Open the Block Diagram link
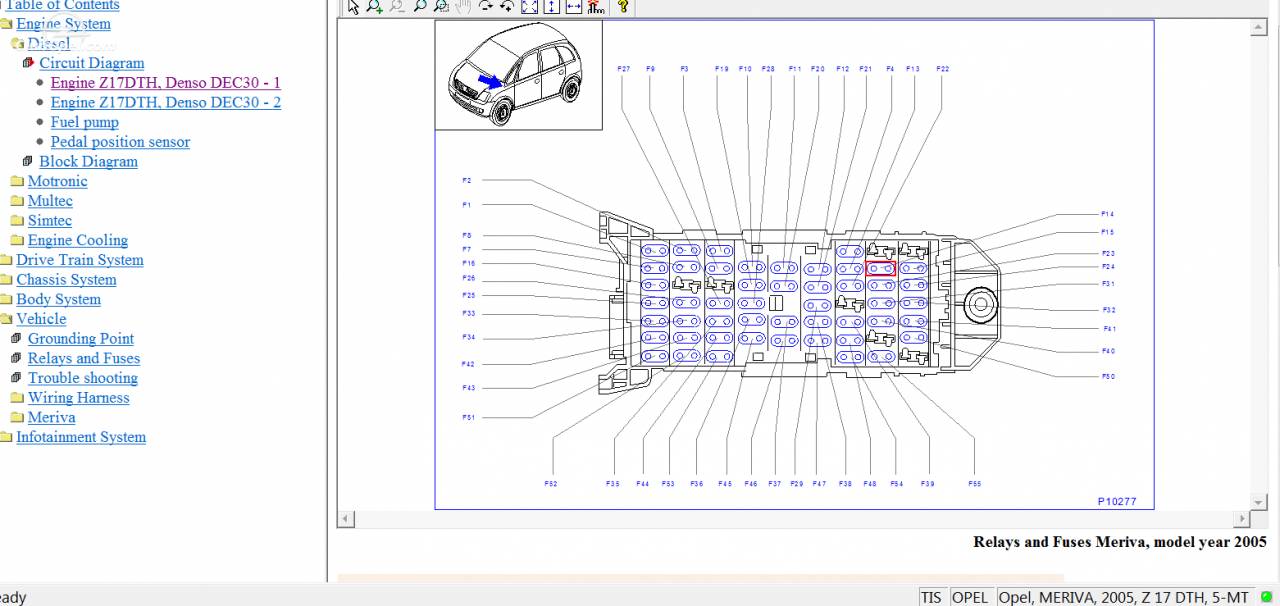This screenshot has width=1280, height=606. click(88, 161)
